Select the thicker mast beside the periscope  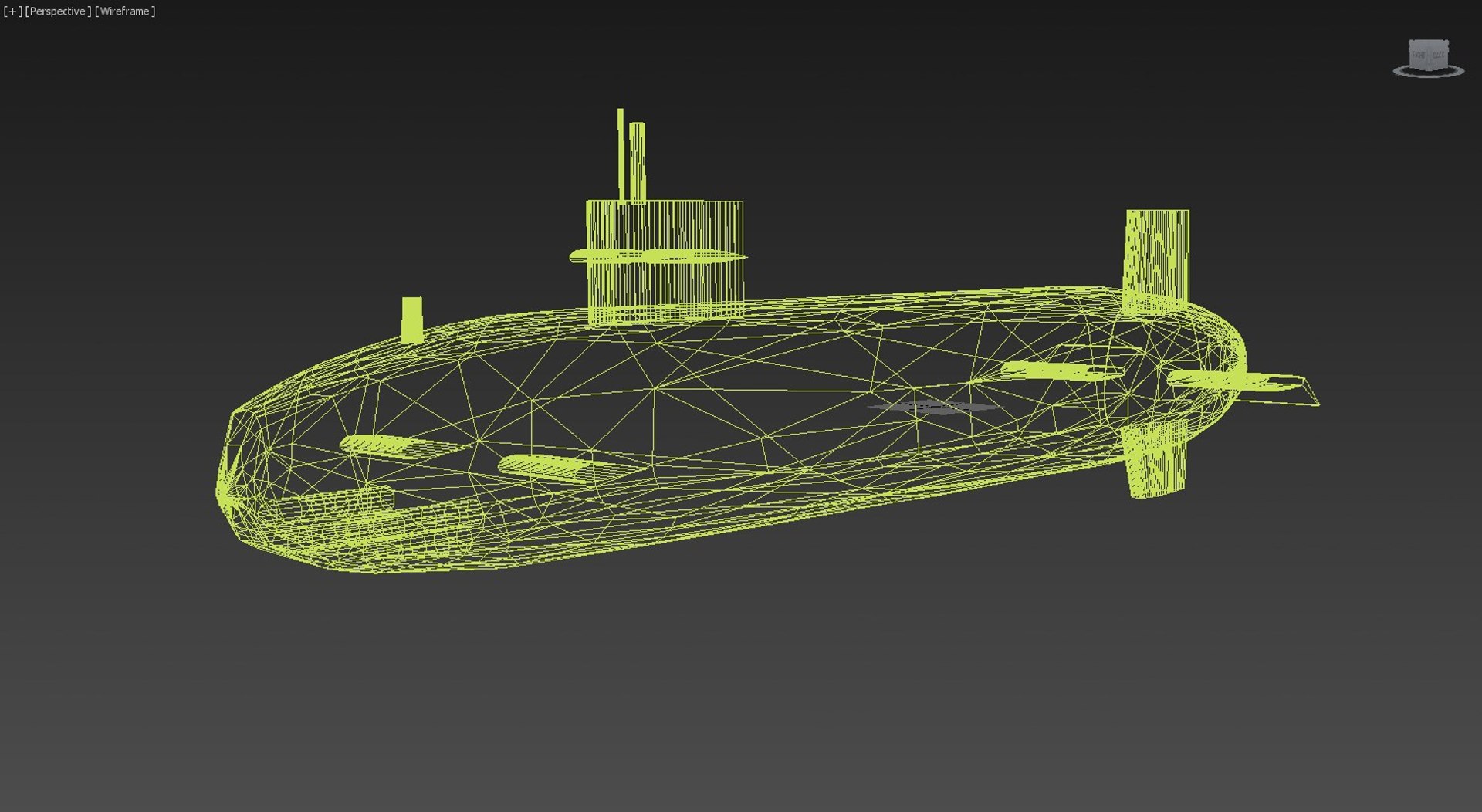638,162
